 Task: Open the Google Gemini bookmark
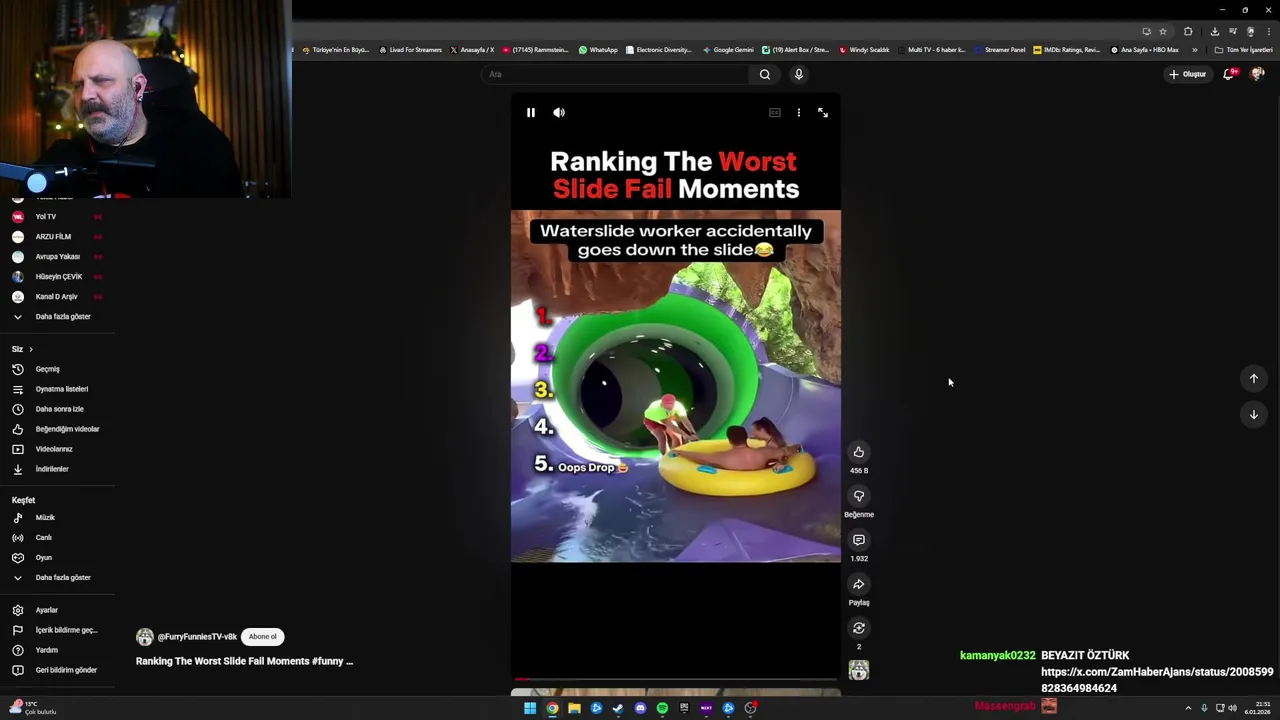728,50
